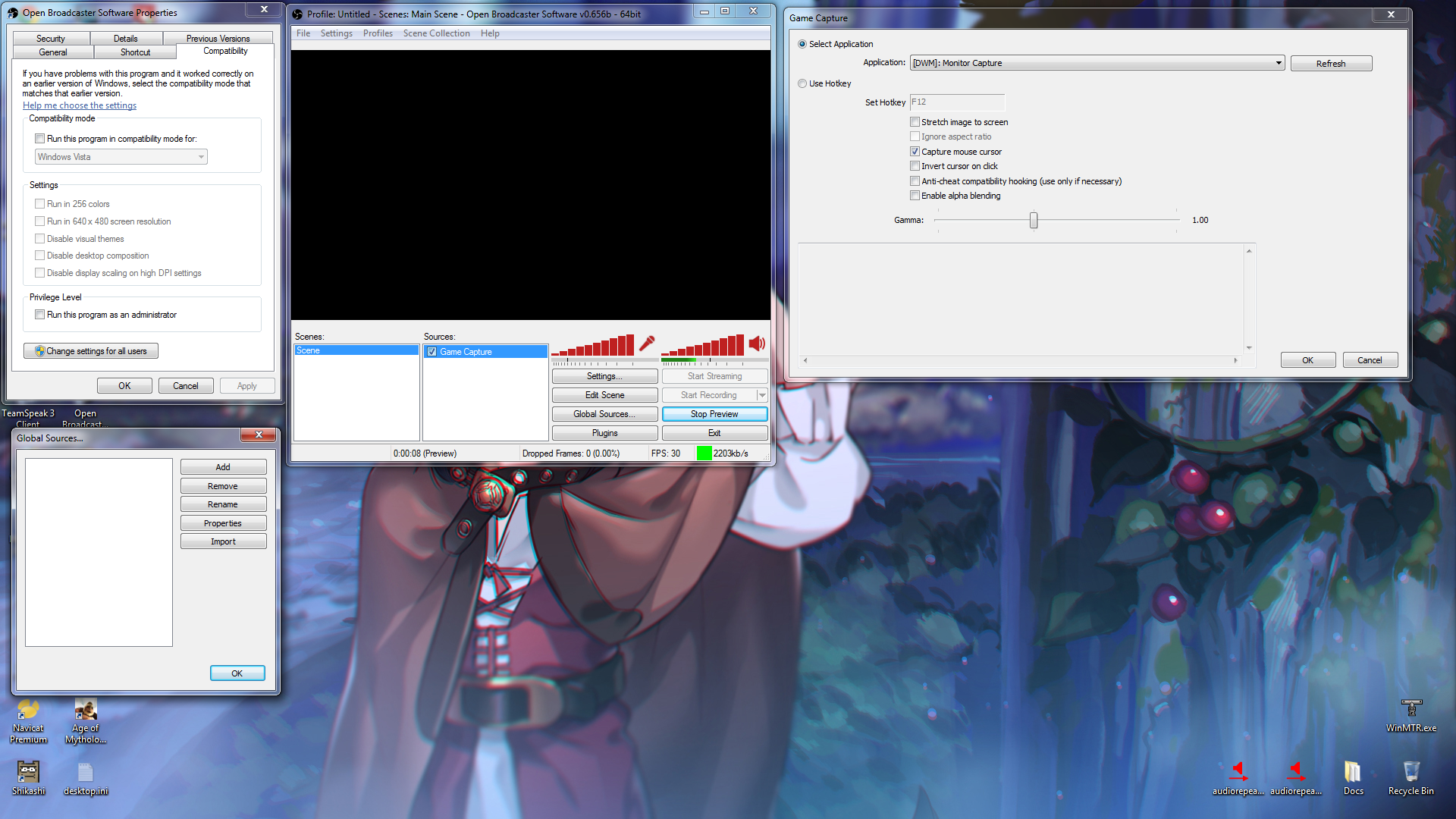Open the File menu in OBS
The width and height of the screenshot is (1456, 819).
[x=303, y=33]
